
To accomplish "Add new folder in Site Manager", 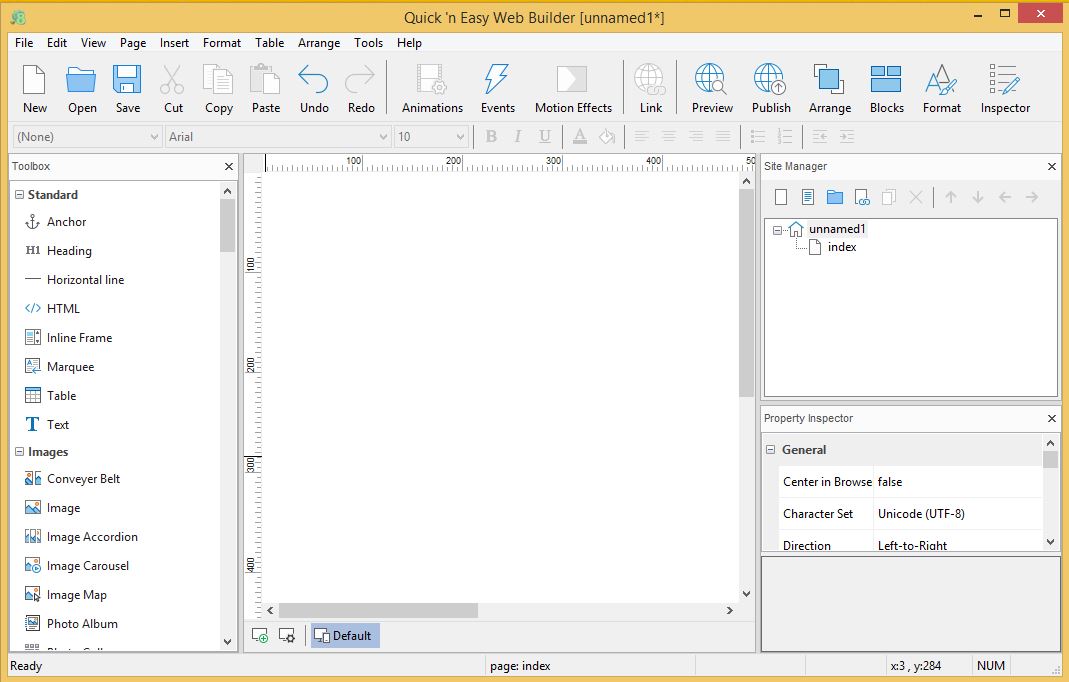I will click(834, 197).
